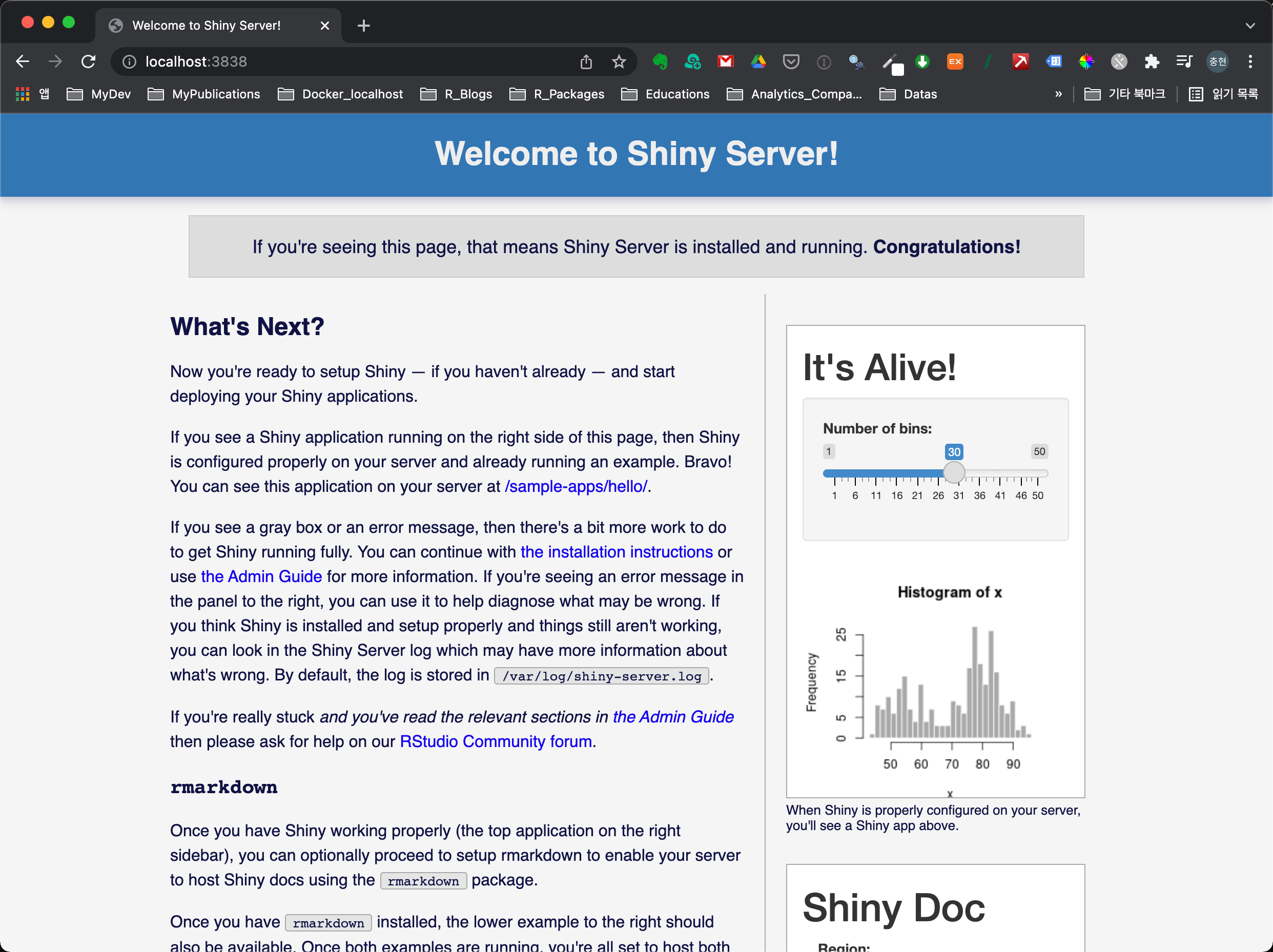The image size is (1273, 952).
Task: Follow the /sample-apps/hello/ link
Action: tap(576, 487)
